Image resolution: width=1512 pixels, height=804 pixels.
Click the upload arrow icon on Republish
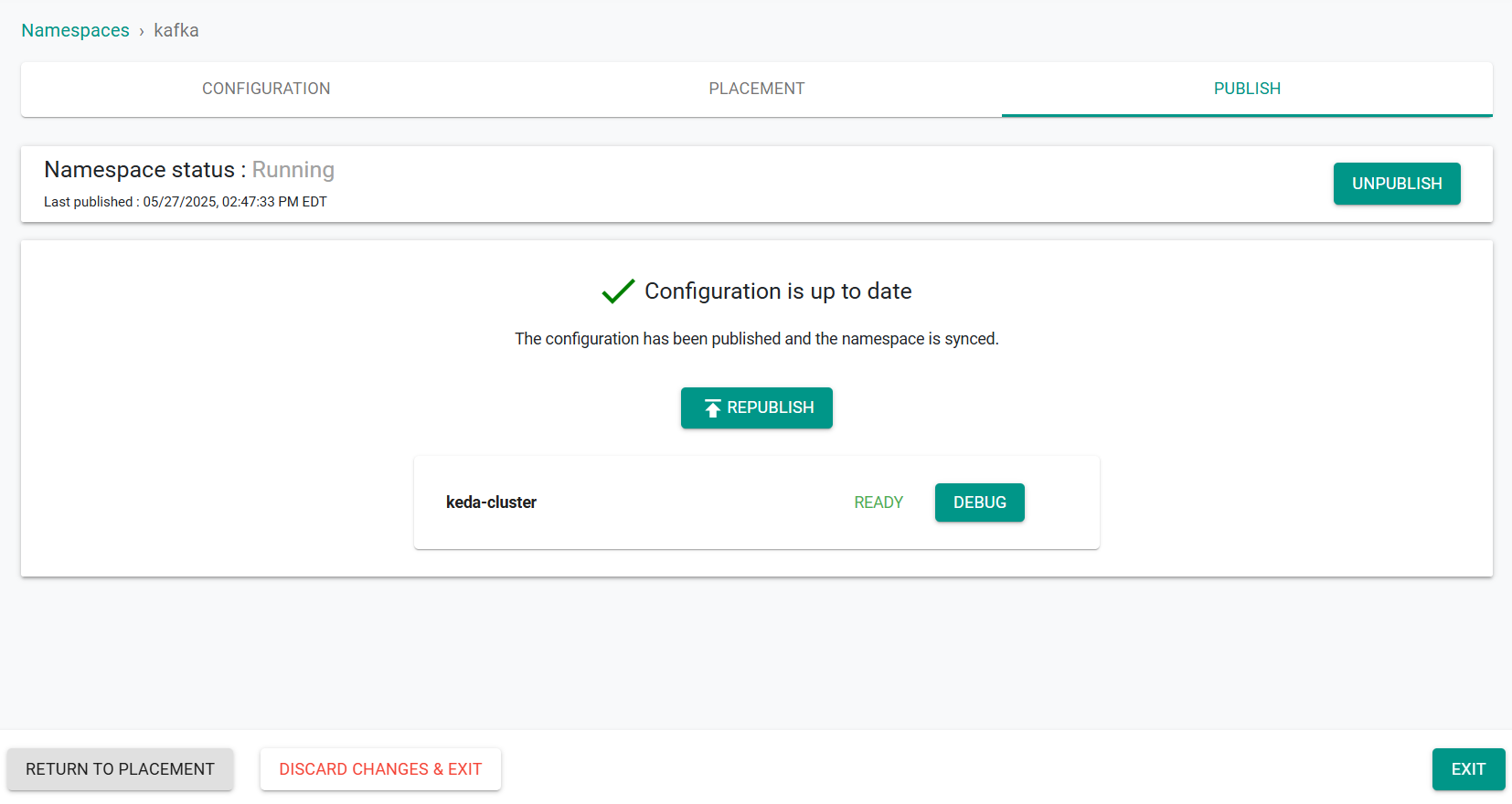[713, 408]
